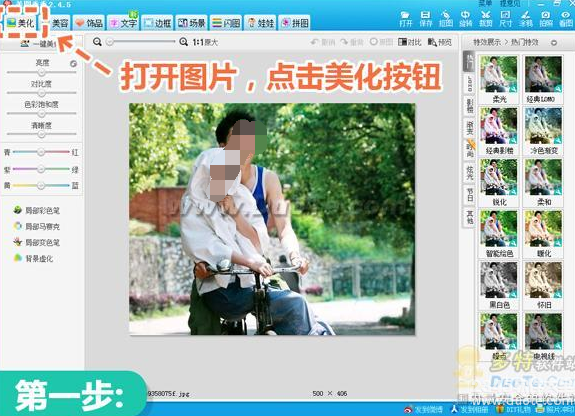Viewport: 575px width, 416px height.
Task: Toggle 对比 before/after comparison view
Action: 410,42
